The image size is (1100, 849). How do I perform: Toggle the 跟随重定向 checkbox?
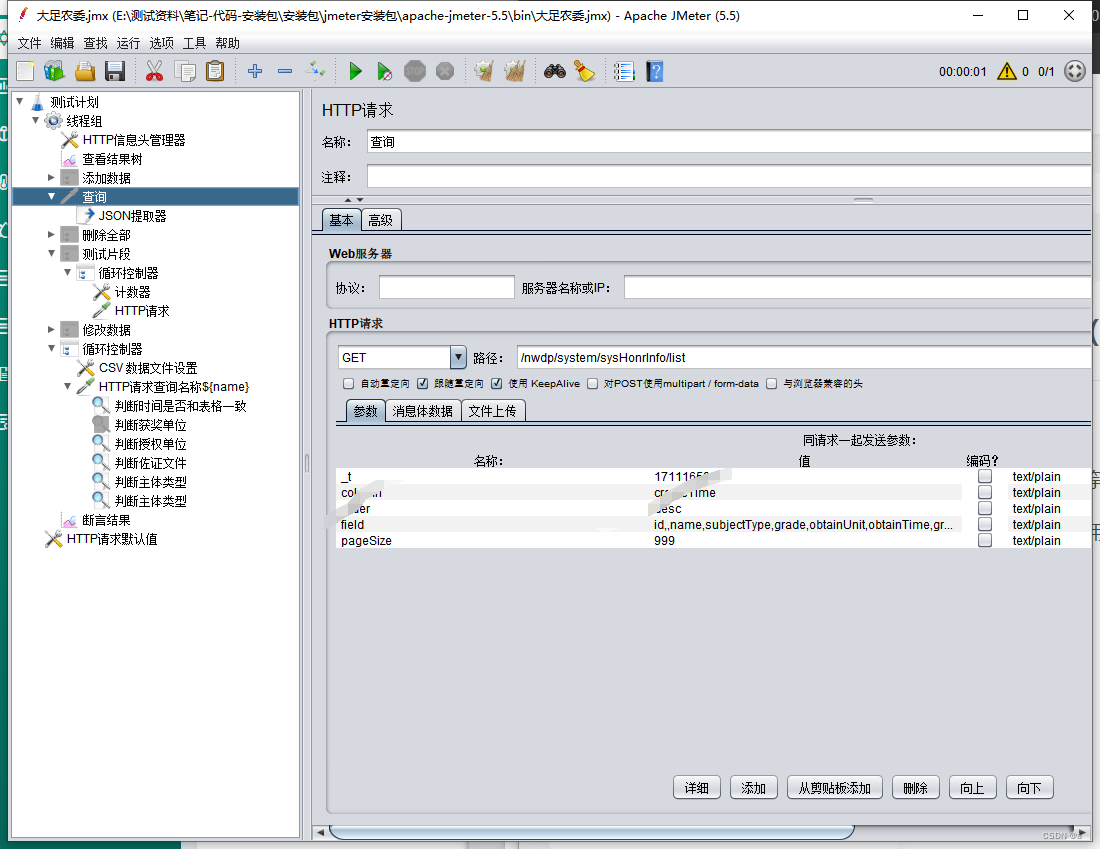tap(422, 383)
